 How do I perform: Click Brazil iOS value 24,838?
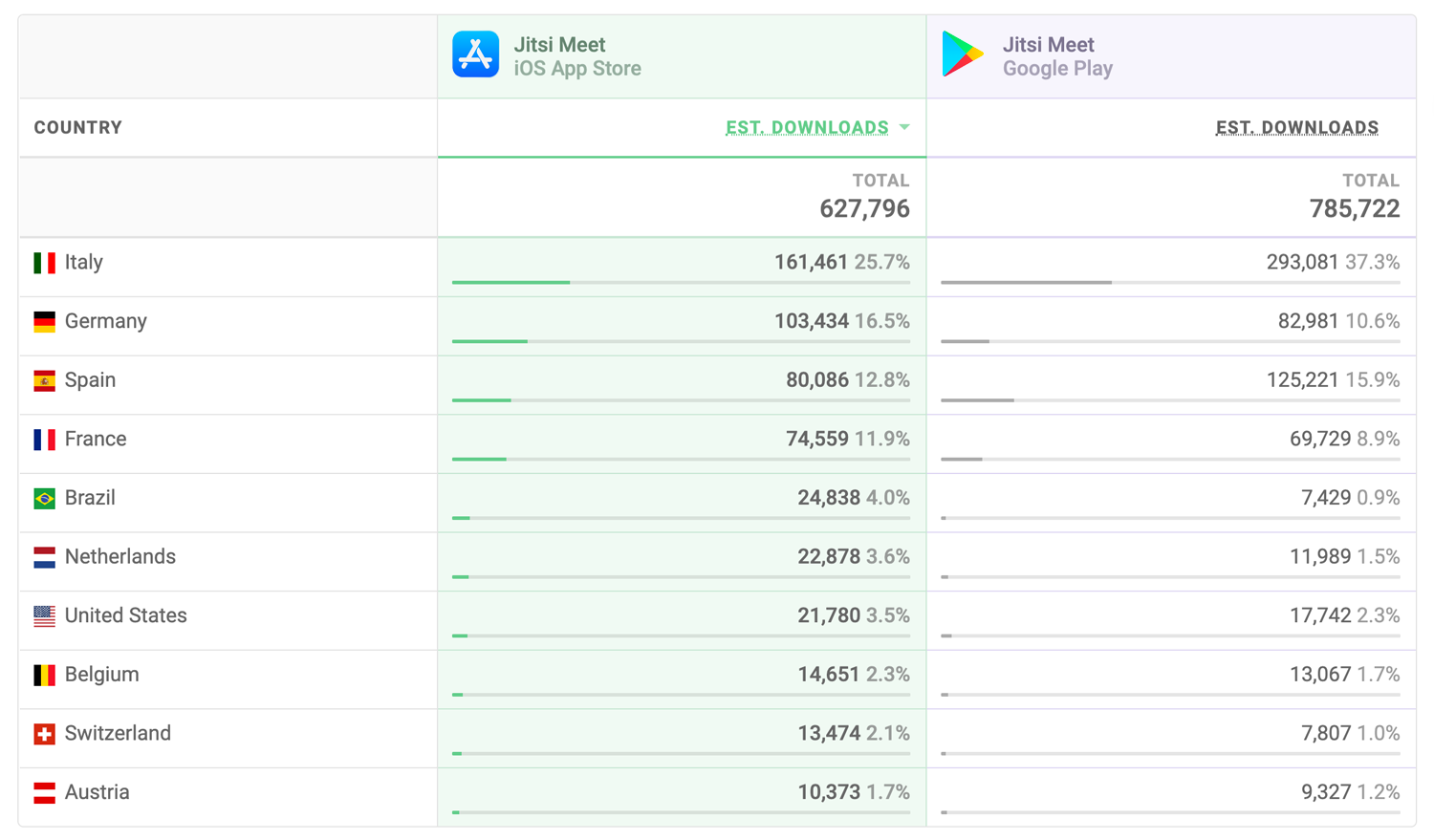829,498
